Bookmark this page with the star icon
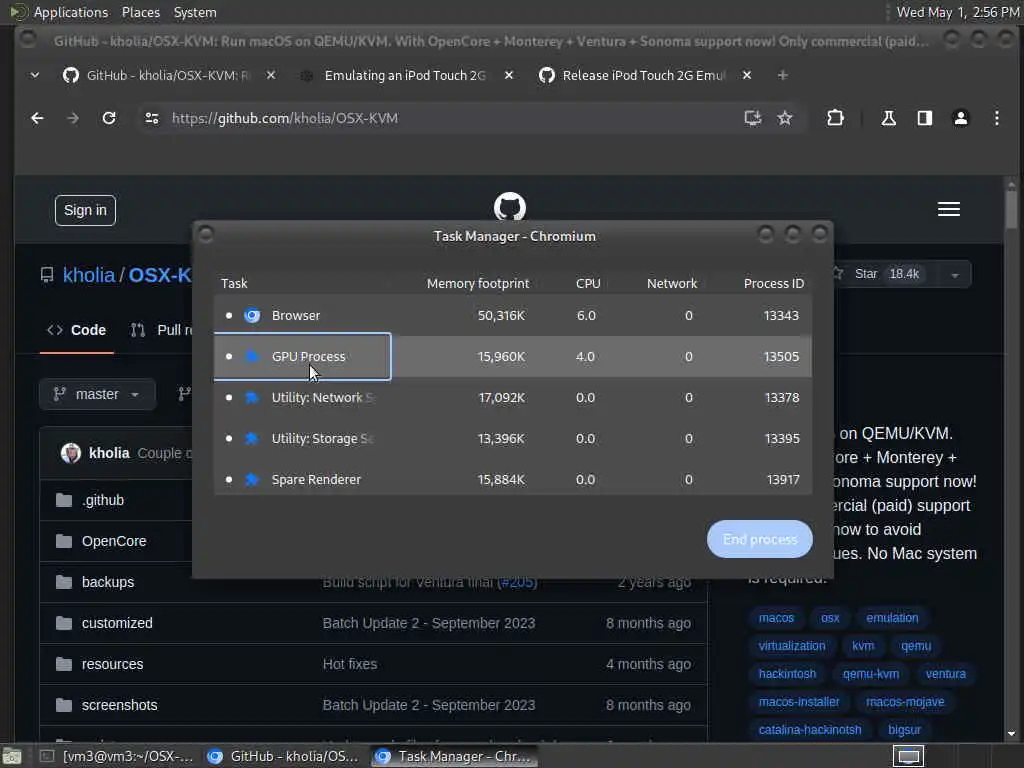 point(785,118)
